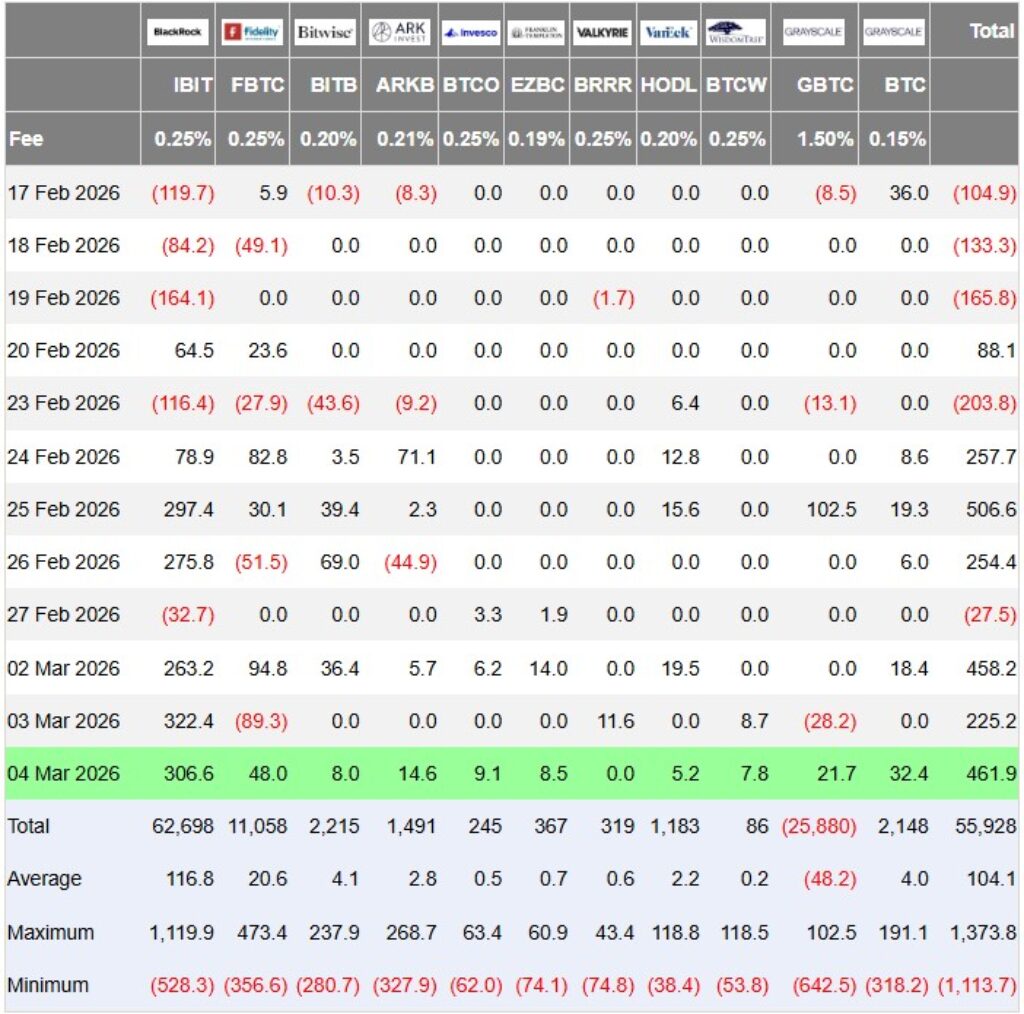Screen dimensions: 1024x1014
Task: Click the Franklin Templeton logo
Action: (x=536, y=32)
